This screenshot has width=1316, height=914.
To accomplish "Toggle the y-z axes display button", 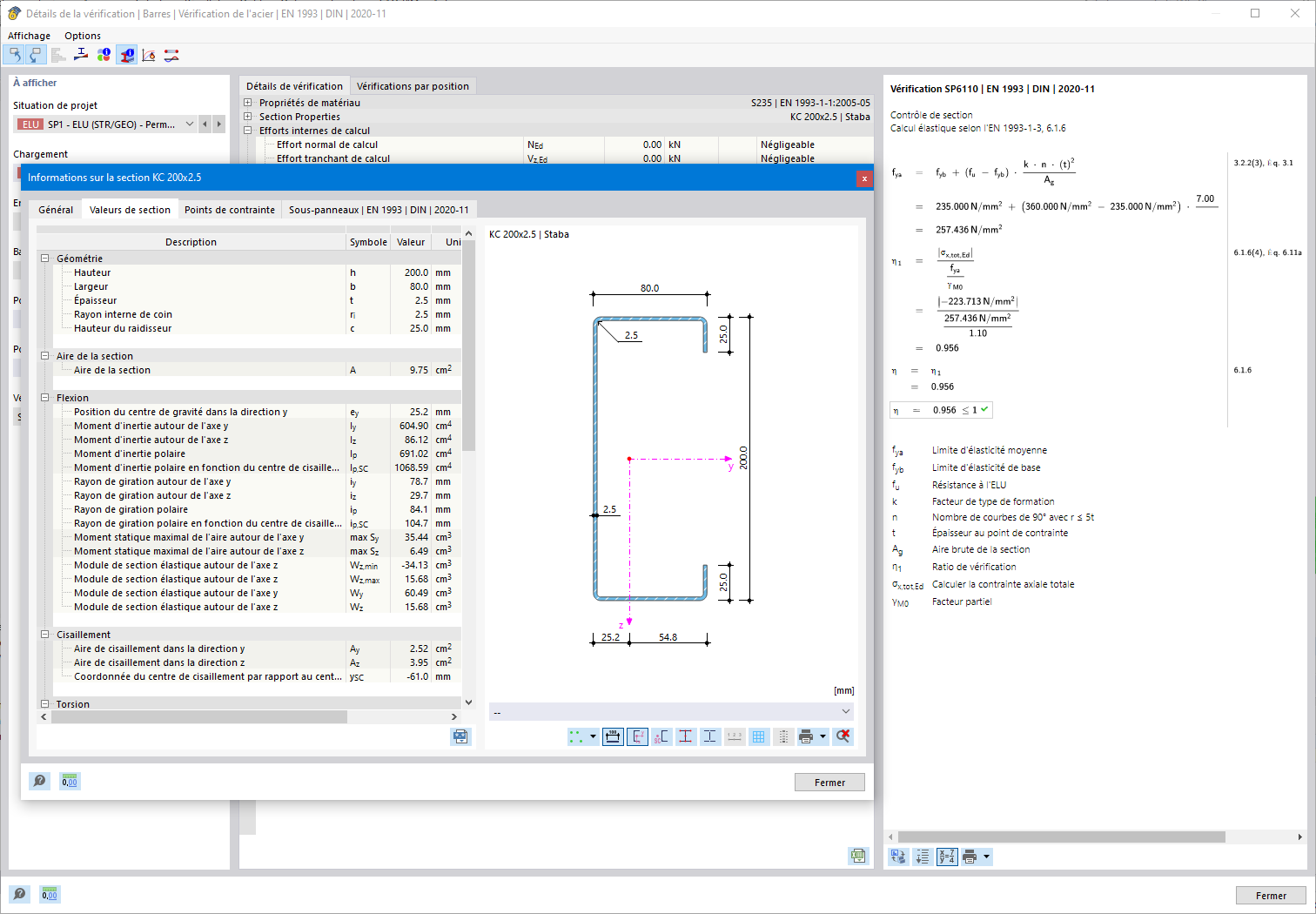I will click(637, 736).
